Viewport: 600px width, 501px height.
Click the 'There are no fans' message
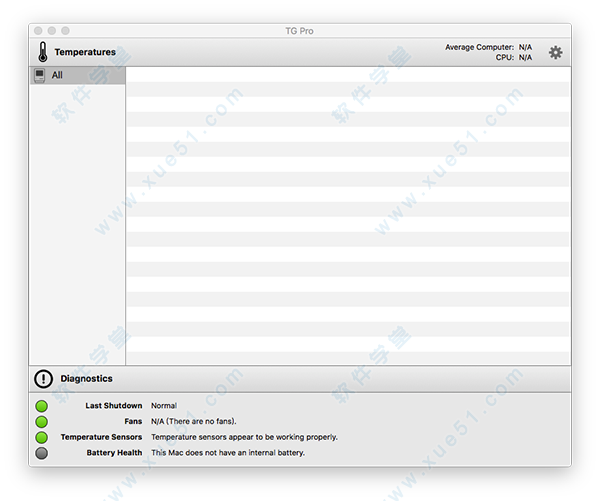coord(194,421)
